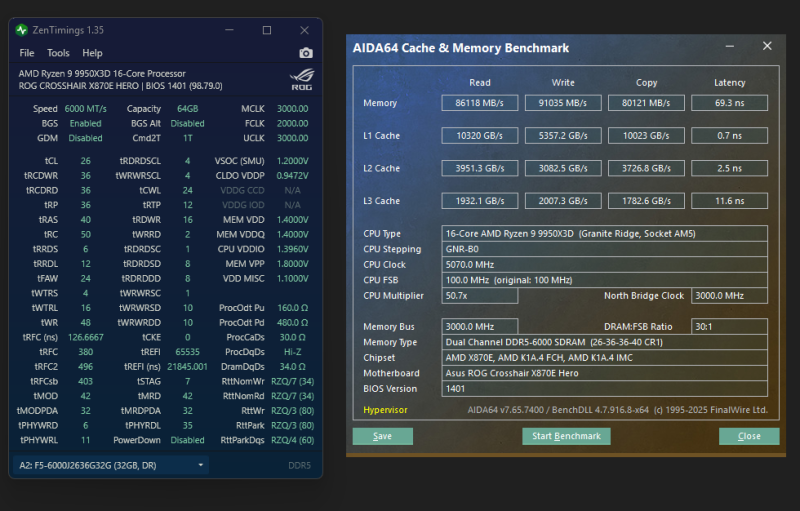Close the ZenTimings window
800x511 pixels.
pos(305,30)
